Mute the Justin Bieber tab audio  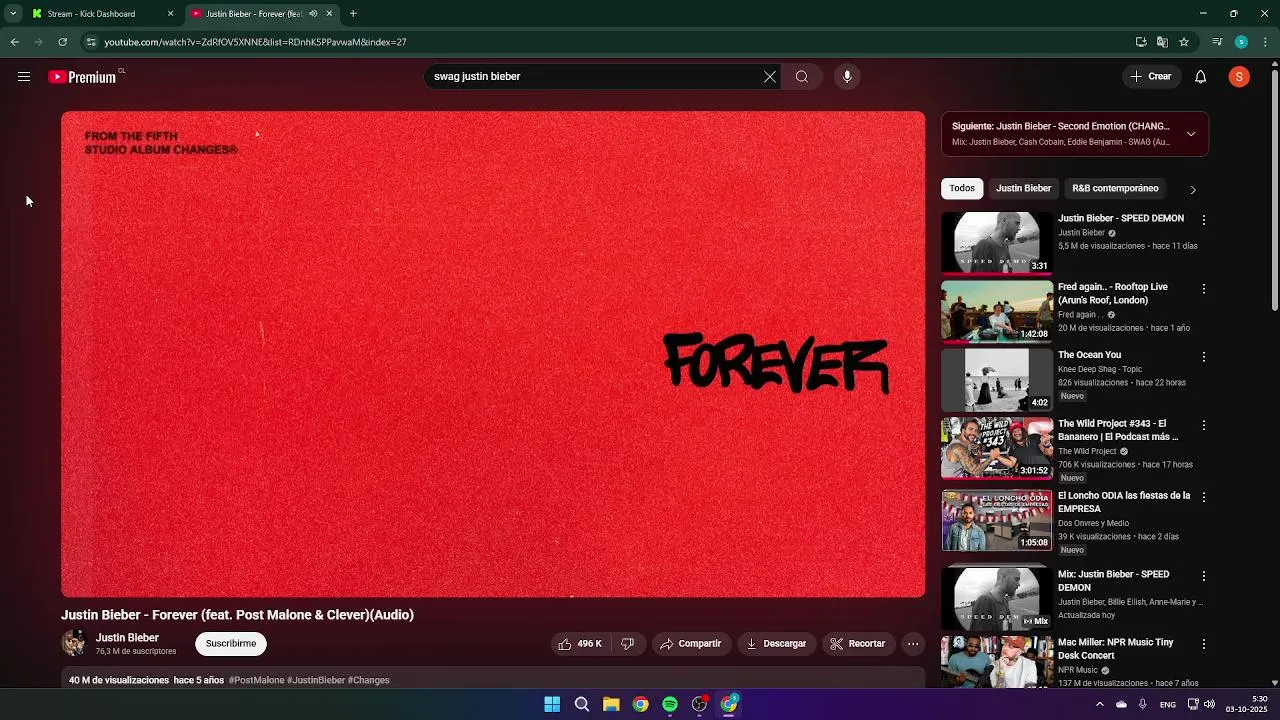(x=313, y=14)
